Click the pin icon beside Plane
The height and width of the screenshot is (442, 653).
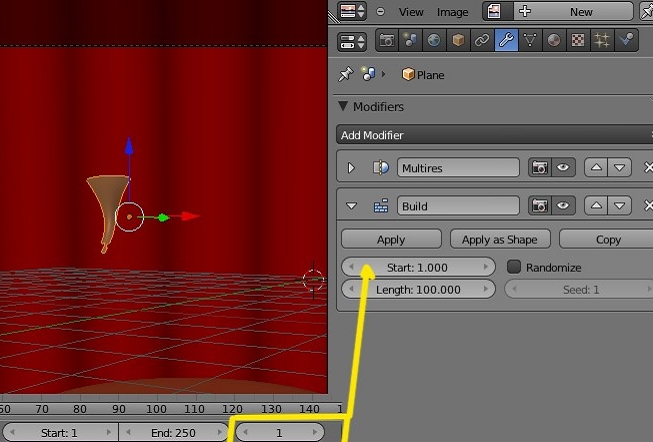click(x=346, y=74)
